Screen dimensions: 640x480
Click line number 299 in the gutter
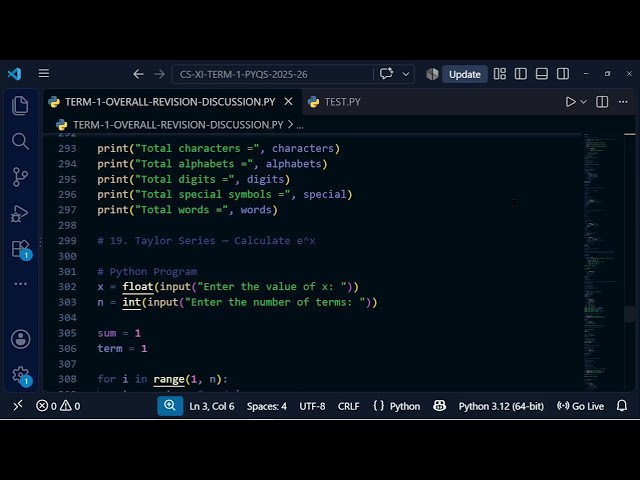[x=67, y=241]
